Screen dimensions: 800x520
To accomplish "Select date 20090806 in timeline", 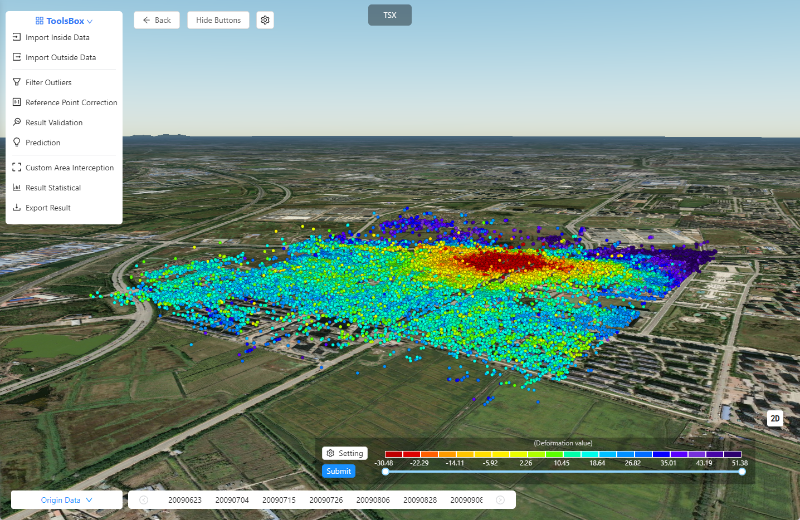I will (373, 500).
